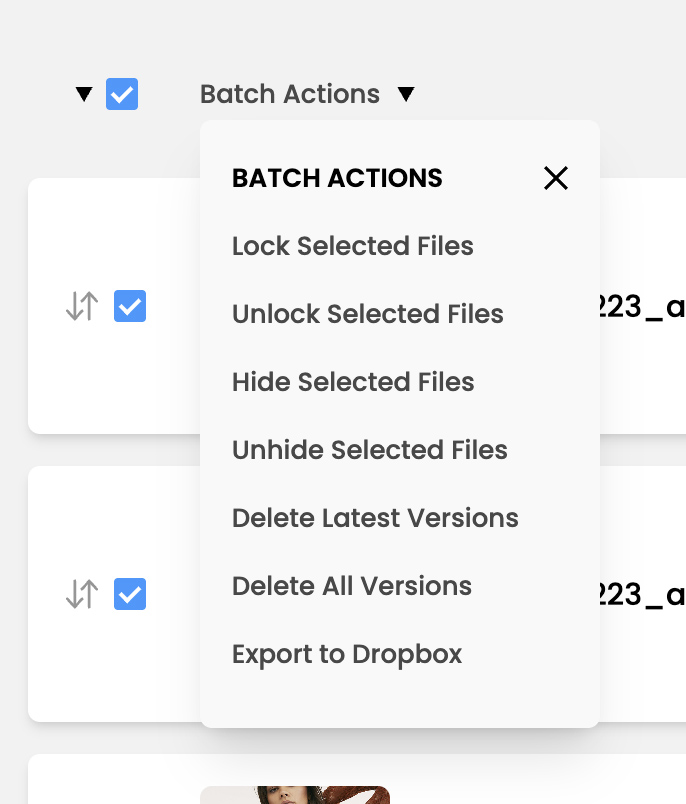This screenshot has width=686, height=804.
Task: Choose Export to Dropbox
Action: pyautogui.click(x=347, y=654)
